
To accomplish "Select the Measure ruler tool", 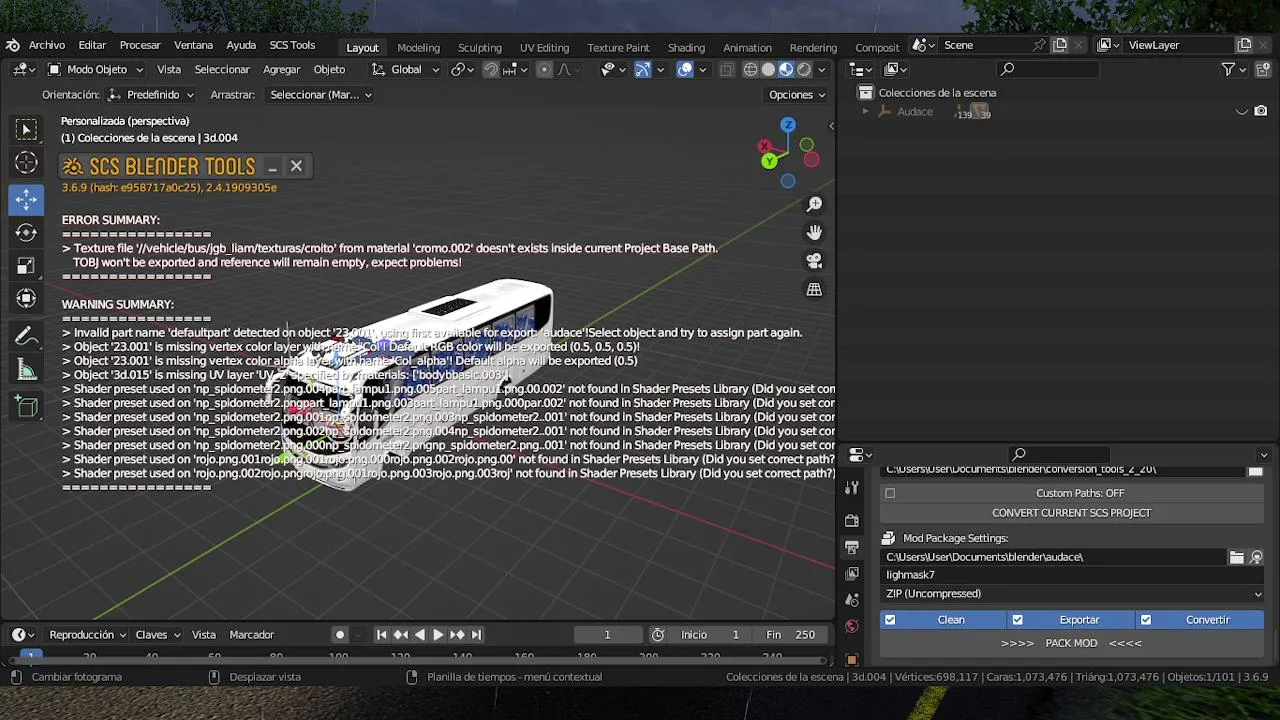I will coord(26,370).
